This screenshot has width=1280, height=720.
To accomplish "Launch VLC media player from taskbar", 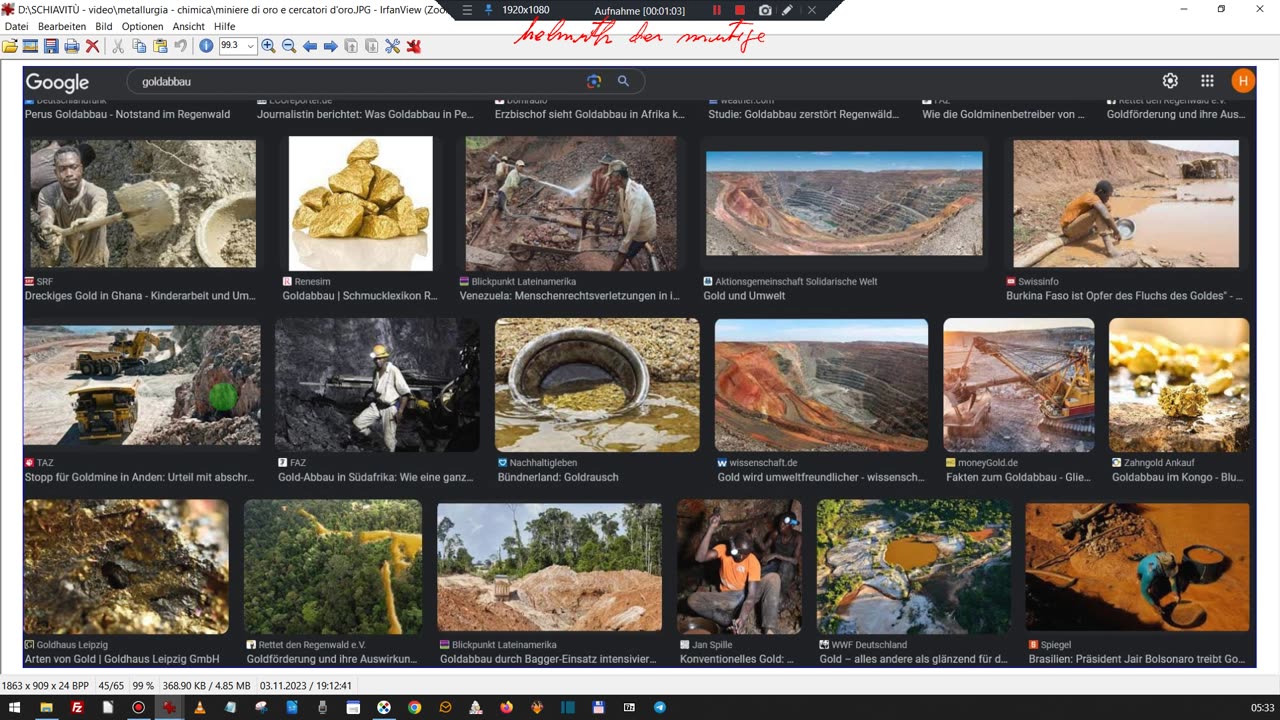I will (x=199, y=707).
